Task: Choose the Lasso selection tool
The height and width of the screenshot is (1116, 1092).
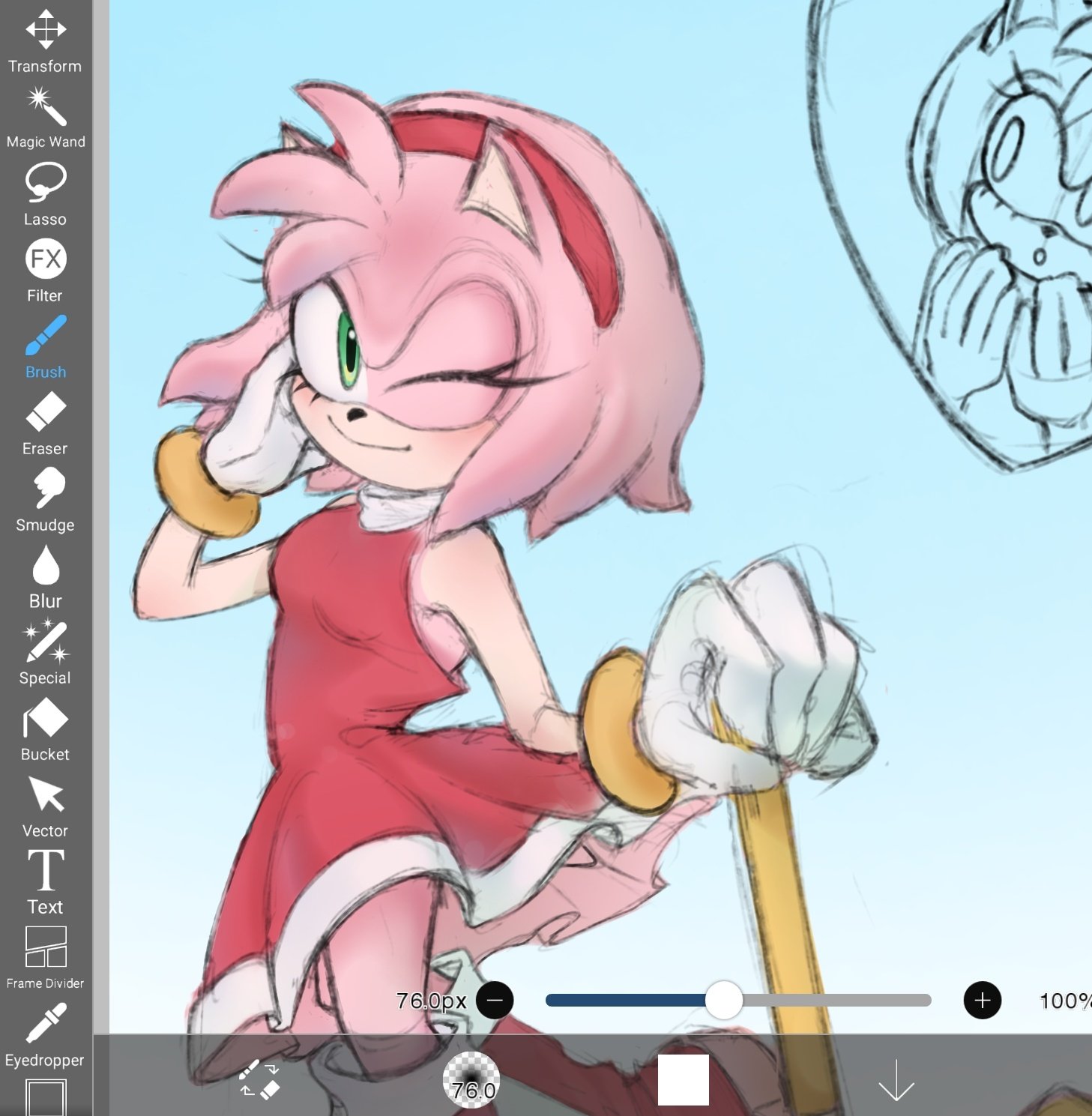Action: pos(46,195)
